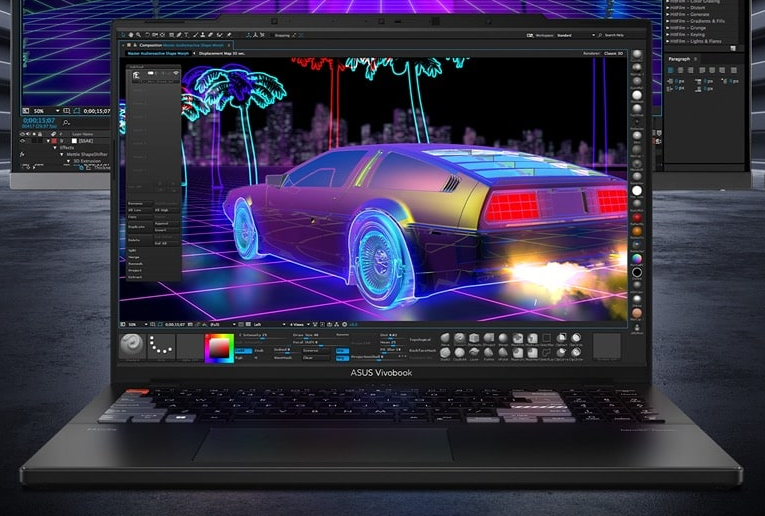The image size is (765, 516).
Task: Expand HitFilm - Grunge effects category
Action: pyautogui.click(x=667, y=28)
